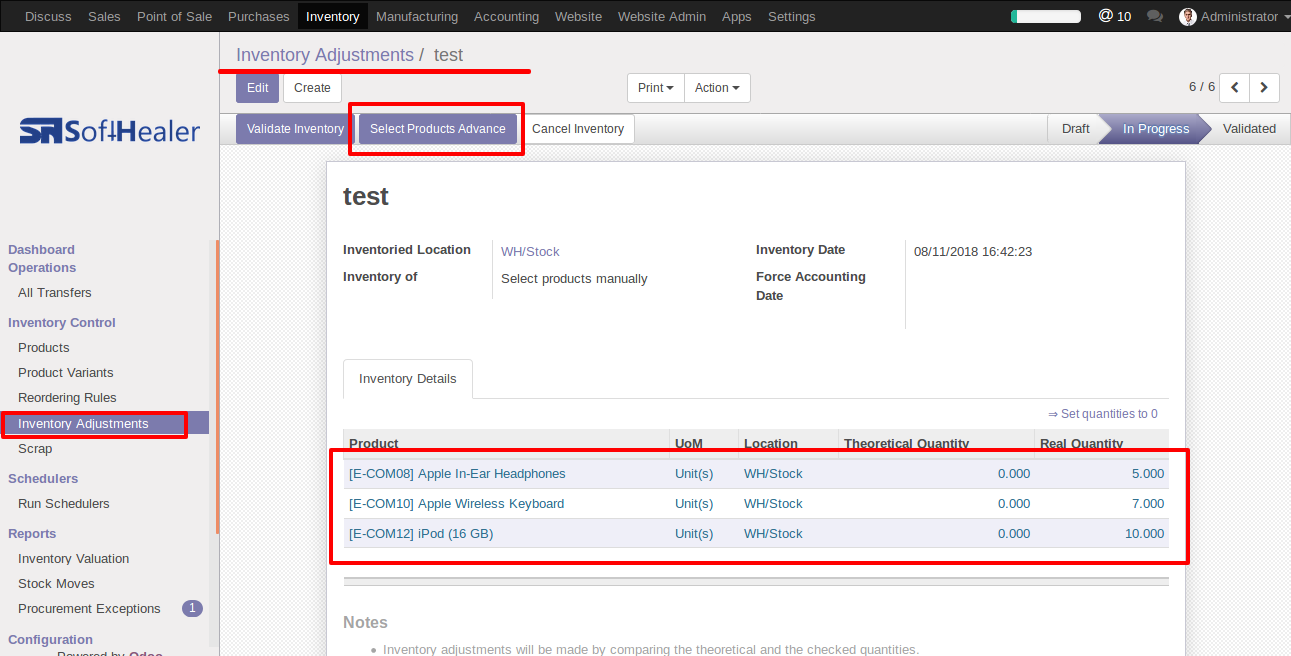Open Reordering Rules in the sidebar
This screenshot has height=656, width=1291.
(x=67, y=398)
